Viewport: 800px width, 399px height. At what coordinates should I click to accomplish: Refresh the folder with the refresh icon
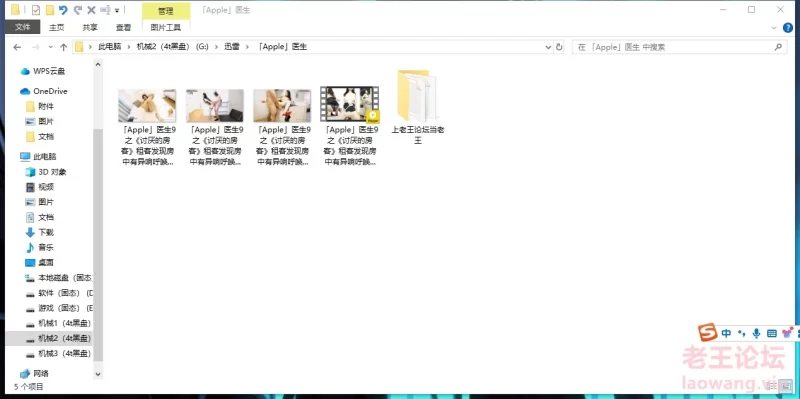click(559, 47)
